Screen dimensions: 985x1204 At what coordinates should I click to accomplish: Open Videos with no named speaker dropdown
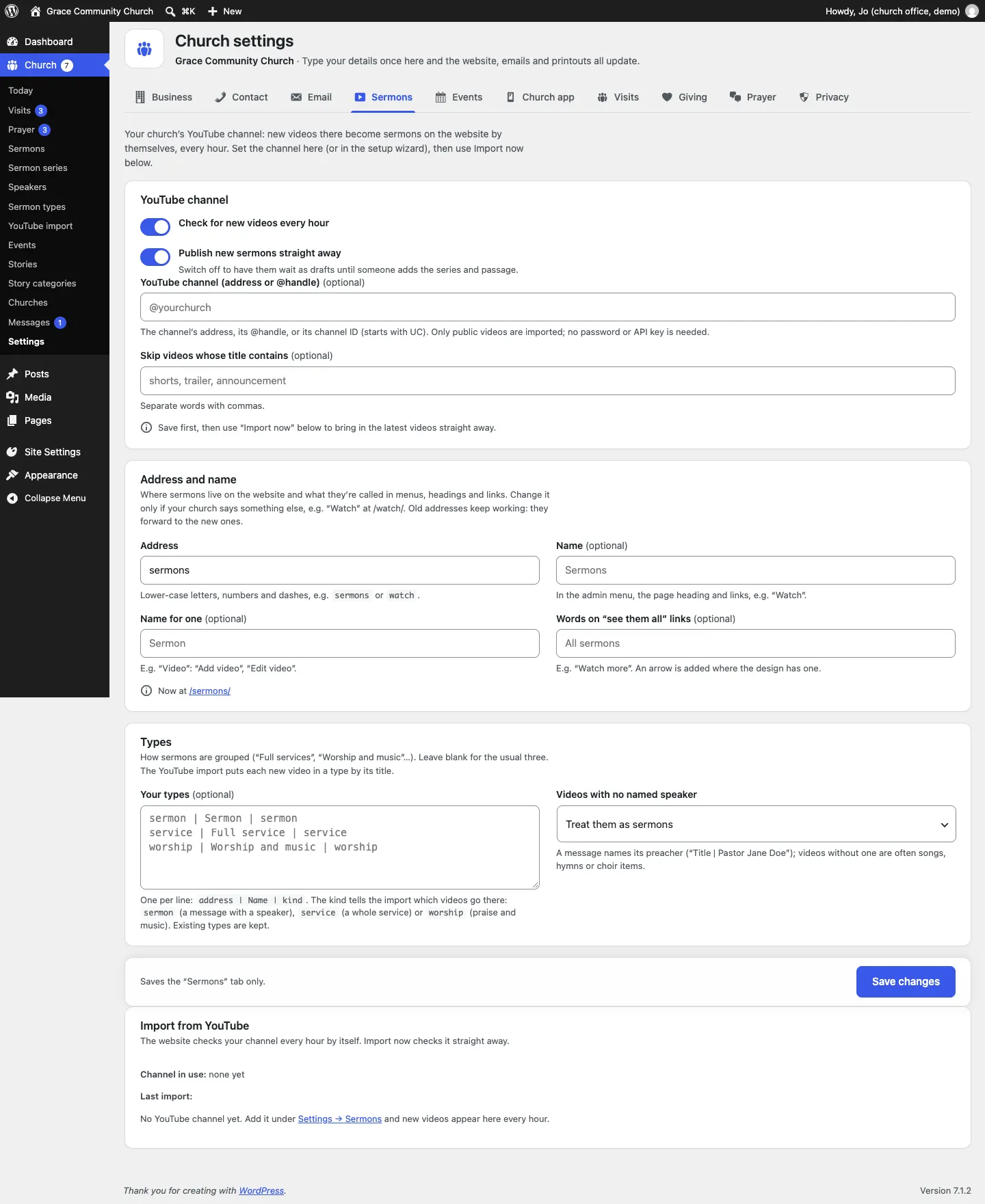756,825
